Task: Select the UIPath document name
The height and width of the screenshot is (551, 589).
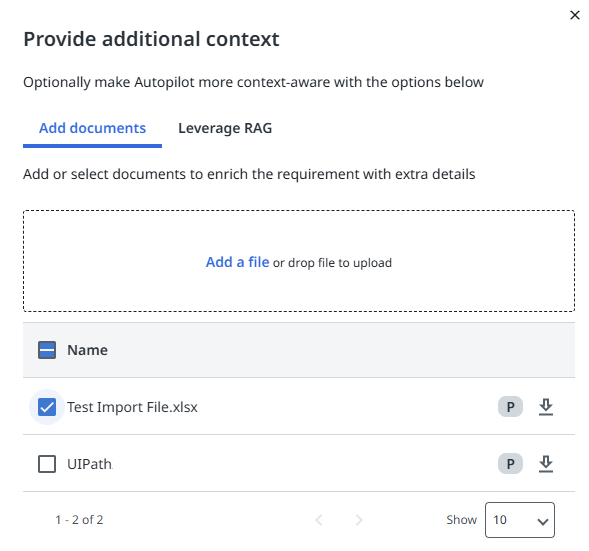Action: [90, 464]
